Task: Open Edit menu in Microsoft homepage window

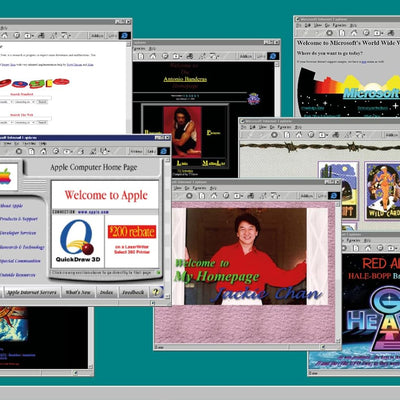Action: pos(308,25)
